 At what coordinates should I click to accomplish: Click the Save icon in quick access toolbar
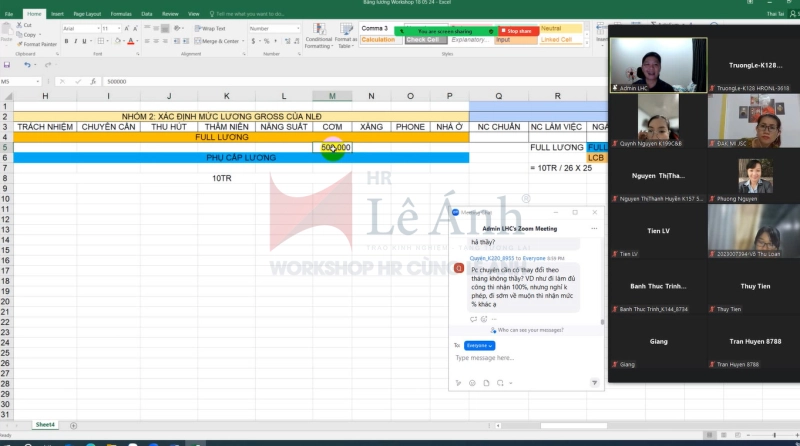(7, 65)
